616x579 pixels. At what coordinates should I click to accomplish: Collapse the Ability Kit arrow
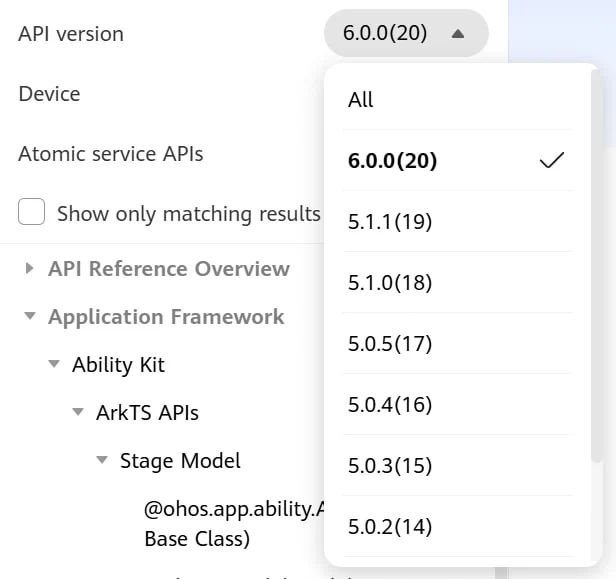(x=54, y=364)
